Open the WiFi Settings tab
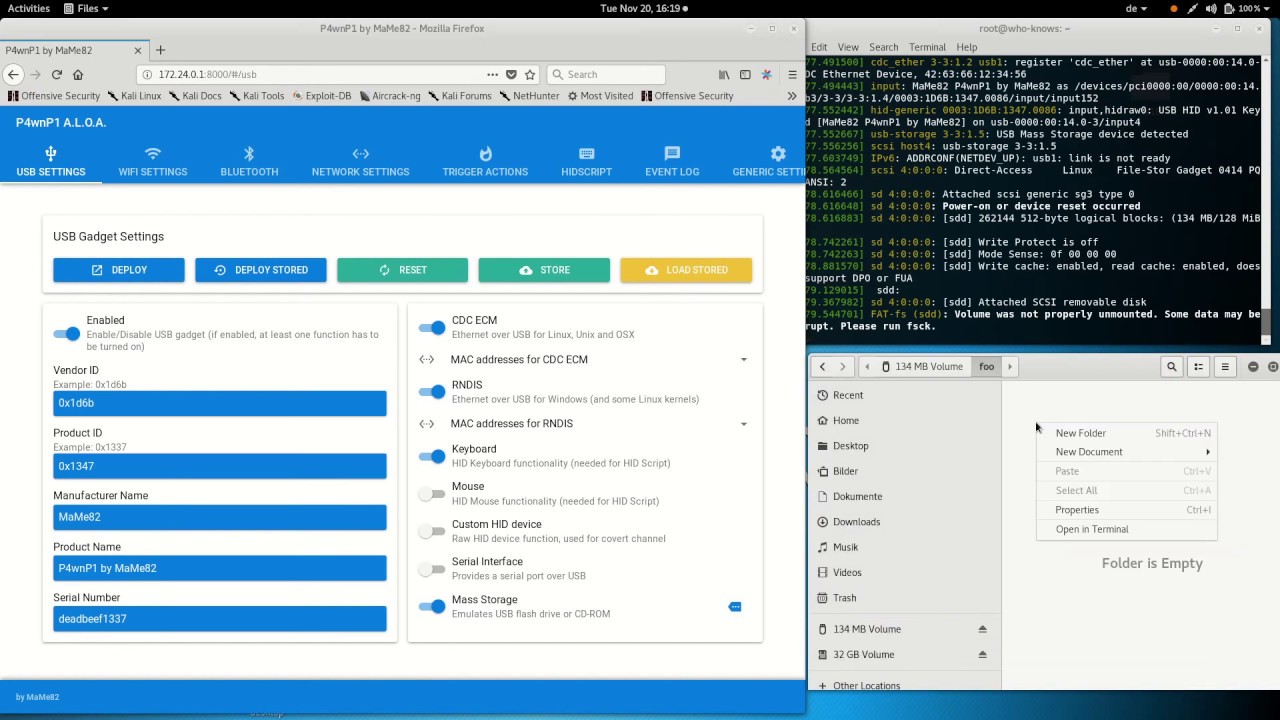Image resolution: width=1280 pixels, height=720 pixels. [x=153, y=162]
